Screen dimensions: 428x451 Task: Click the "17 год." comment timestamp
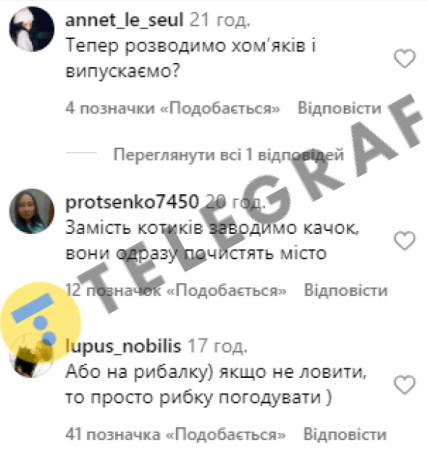point(218,346)
